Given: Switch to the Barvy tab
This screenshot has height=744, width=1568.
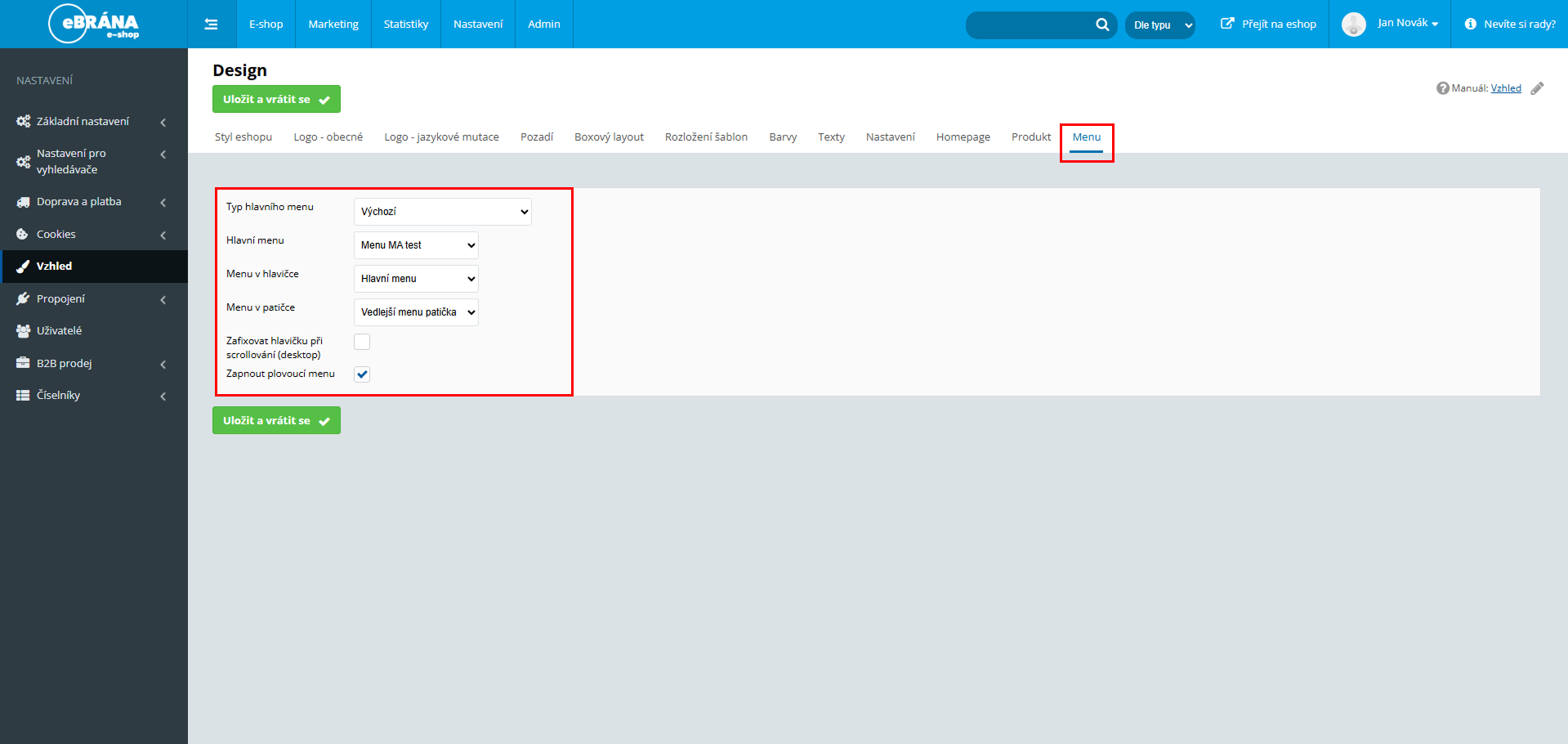Looking at the screenshot, I should click(782, 137).
